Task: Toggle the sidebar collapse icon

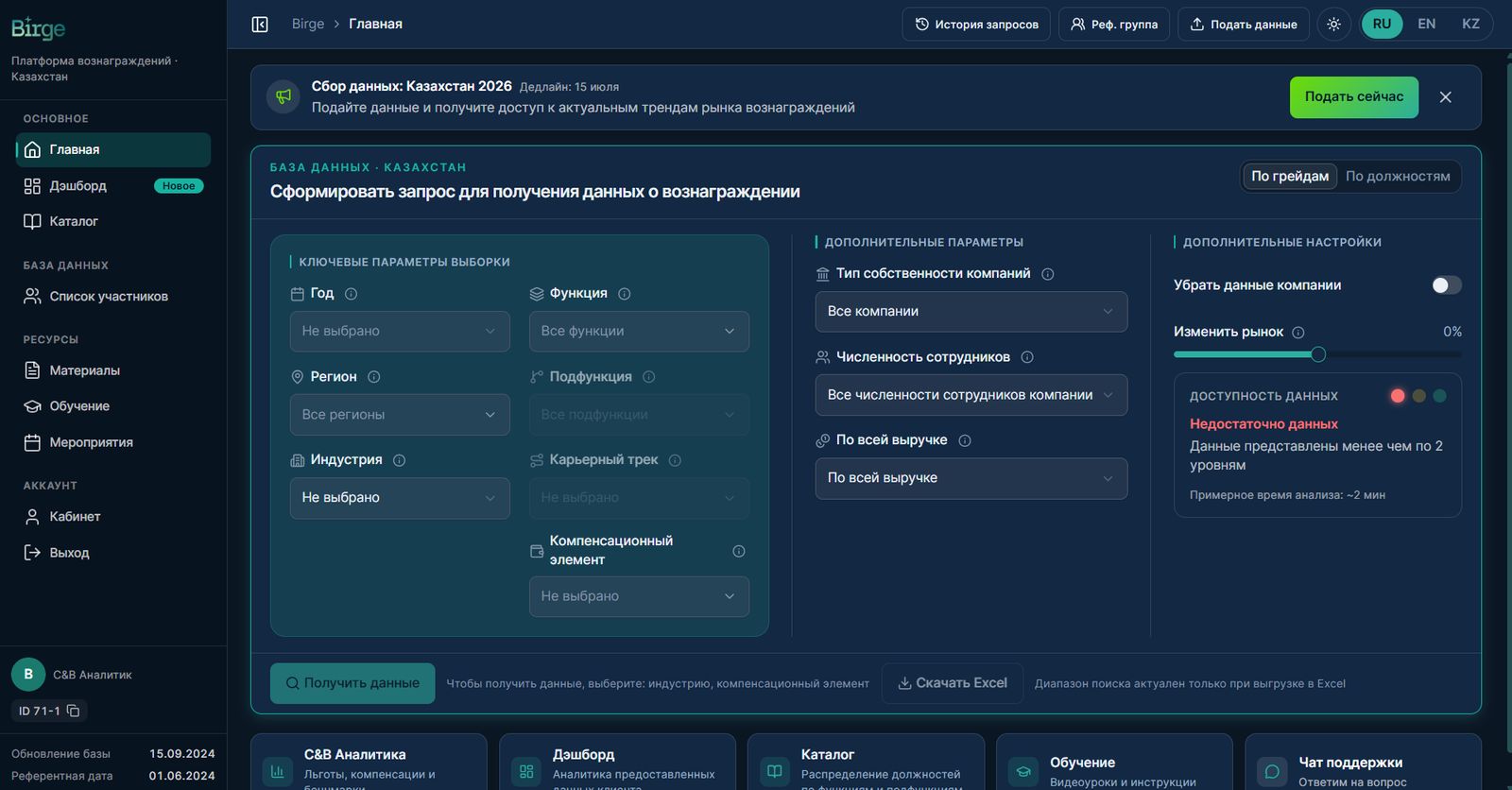Action: pyautogui.click(x=260, y=25)
